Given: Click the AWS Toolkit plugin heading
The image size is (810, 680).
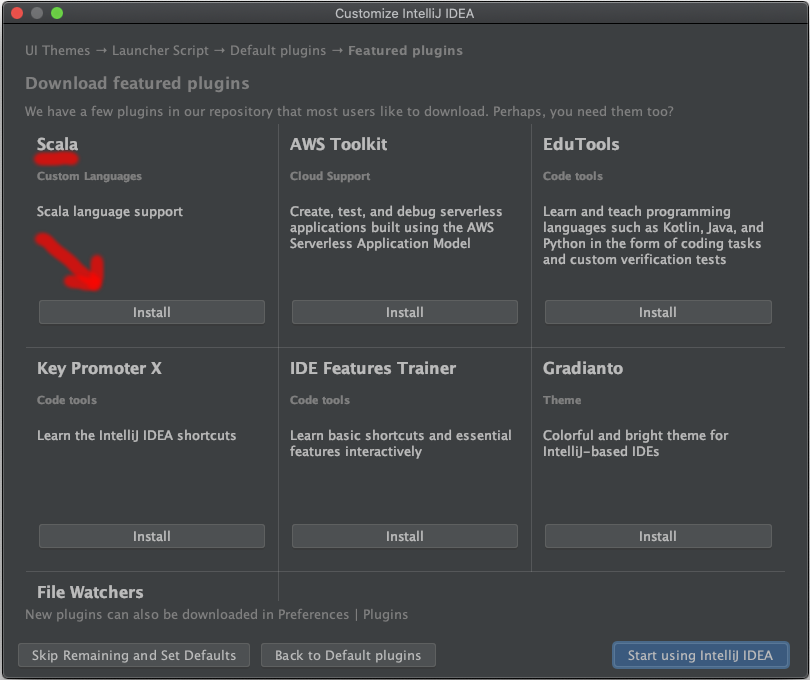Looking at the screenshot, I should pos(338,144).
